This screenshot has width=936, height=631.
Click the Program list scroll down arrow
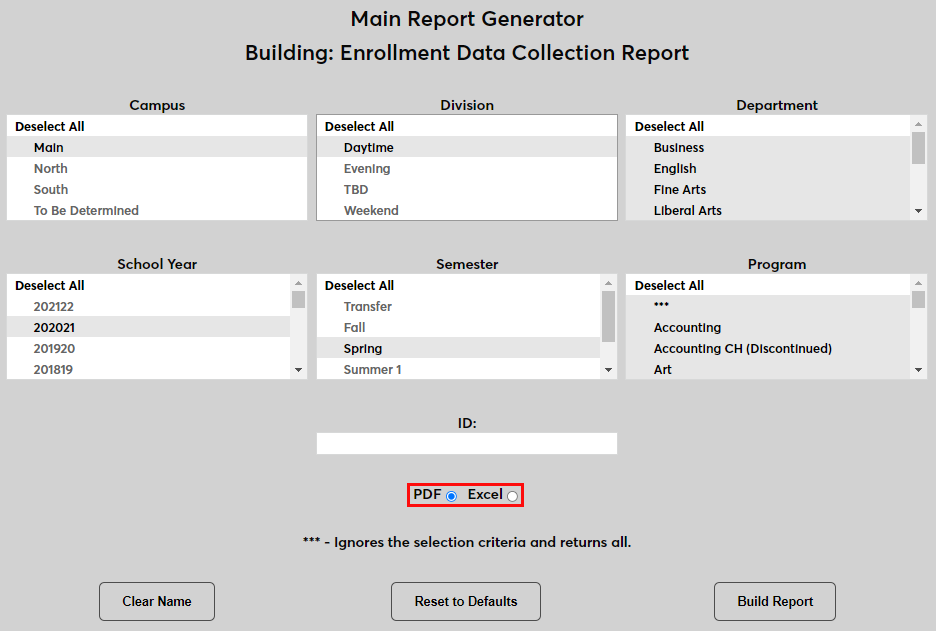pyautogui.click(x=918, y=370)
